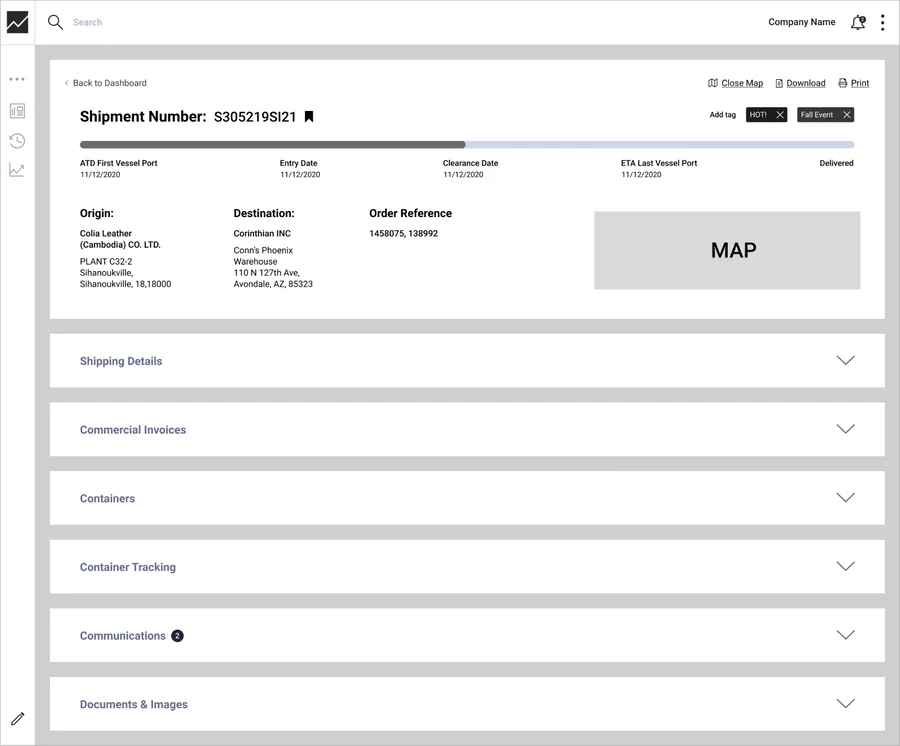Click order reference 1458075, 138992
900x746 pixels.
pos(404,234)
